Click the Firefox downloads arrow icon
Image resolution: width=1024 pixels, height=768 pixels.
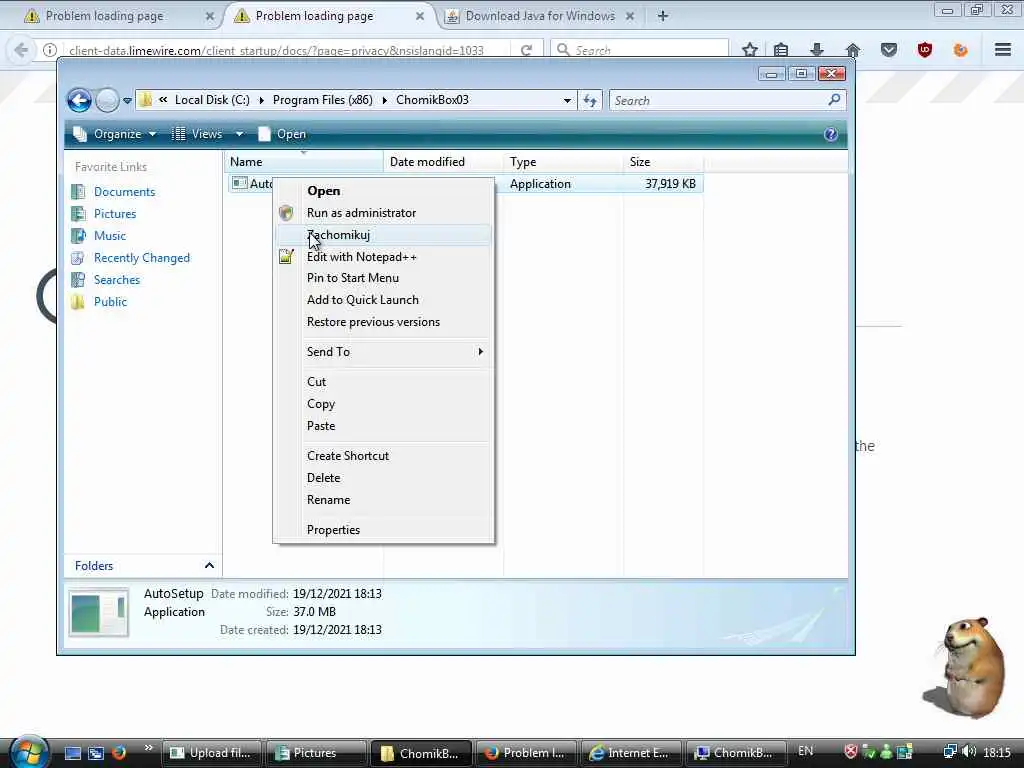817,50
